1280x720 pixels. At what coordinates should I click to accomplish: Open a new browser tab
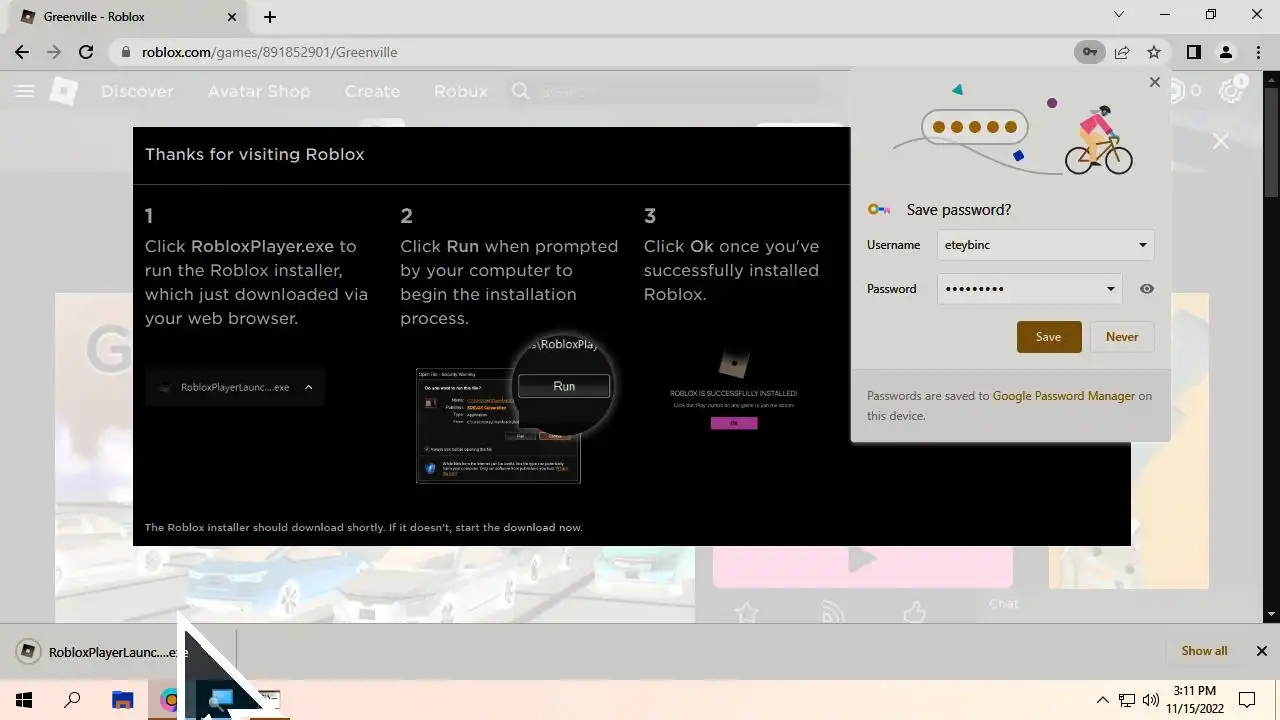click(x=270, y=17)
